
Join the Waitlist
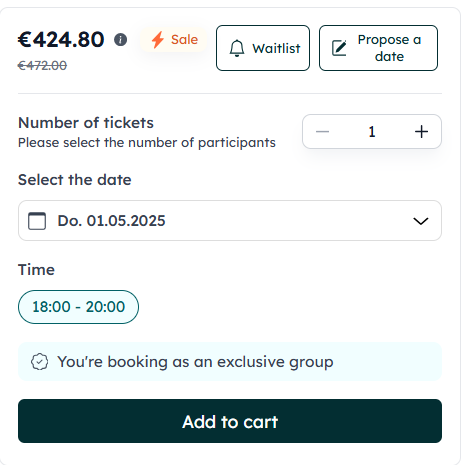[263, 48]
